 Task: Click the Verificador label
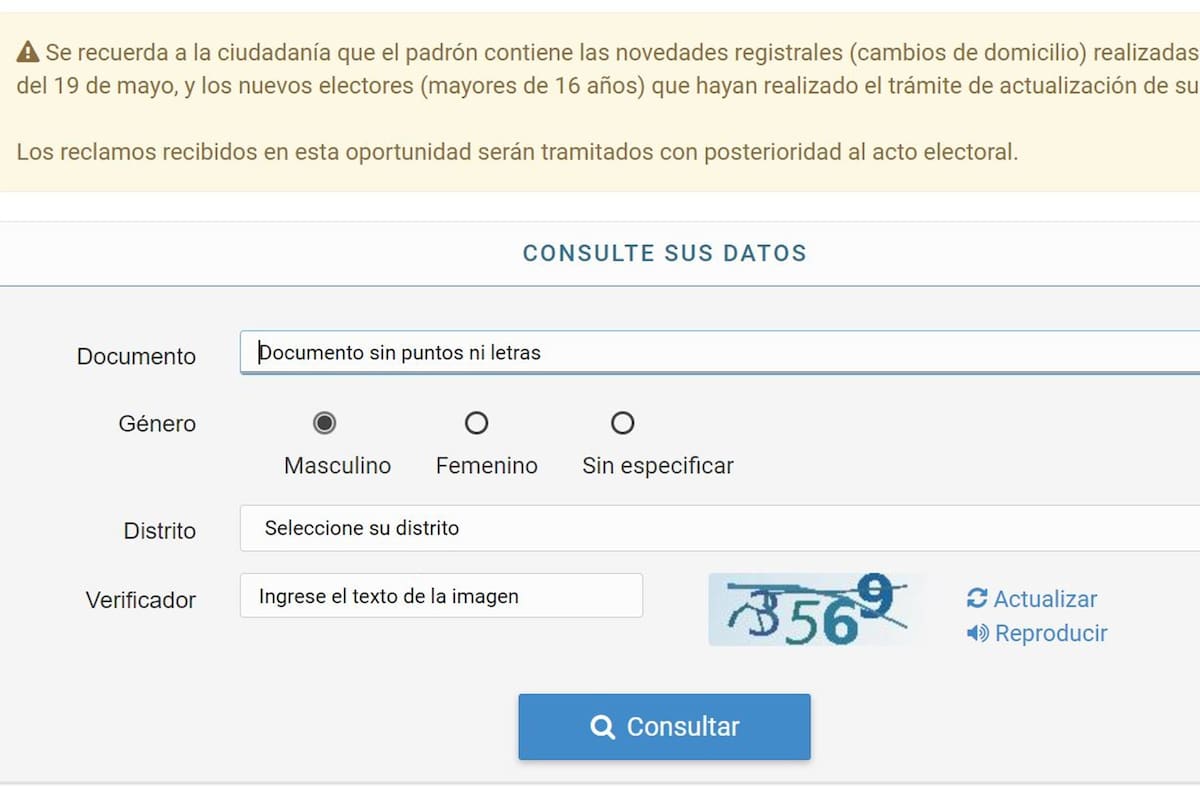[x=138, y=599]
